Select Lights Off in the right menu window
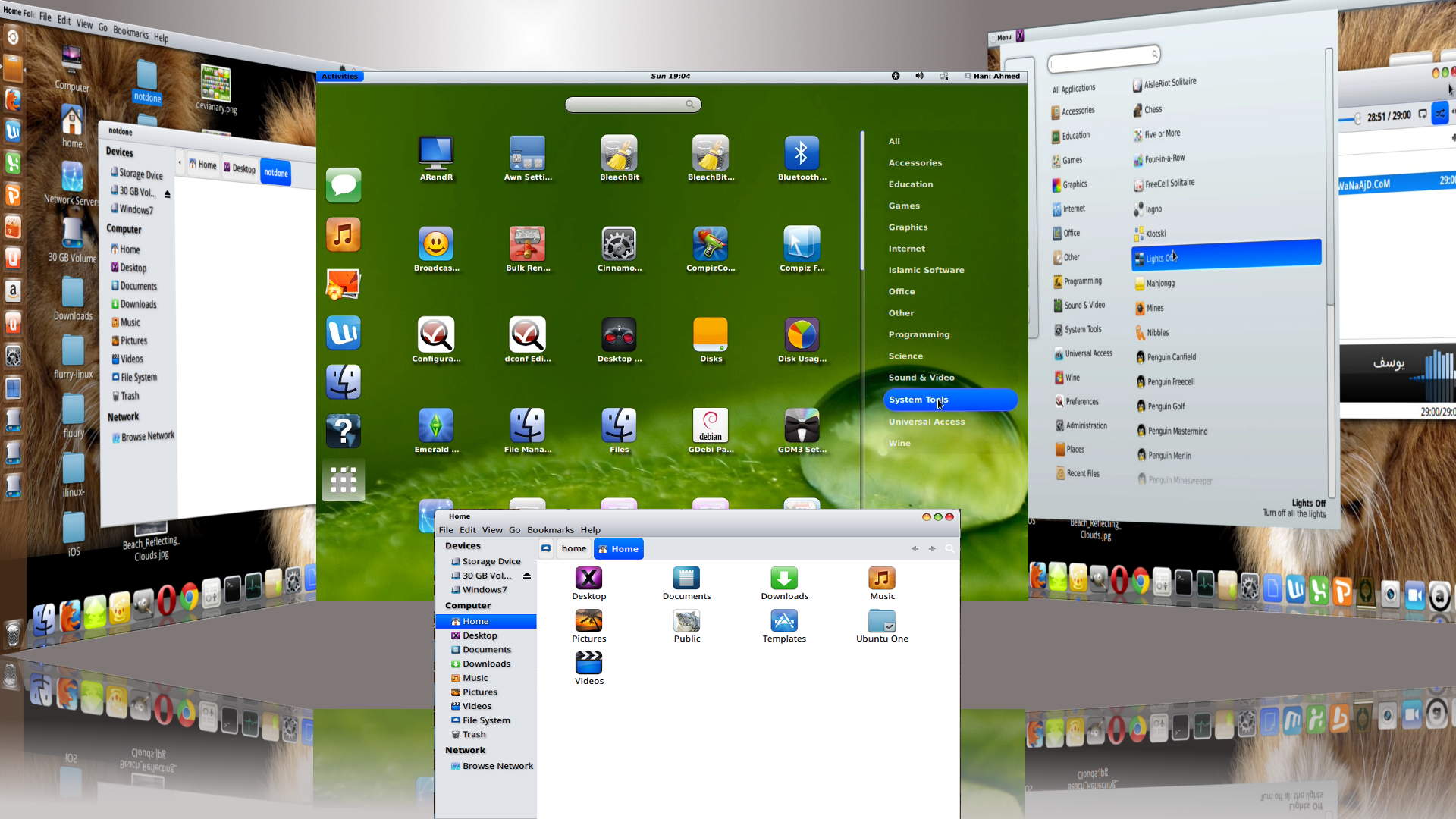The width and height of the screenshot is (1456, 819). 1226,255
